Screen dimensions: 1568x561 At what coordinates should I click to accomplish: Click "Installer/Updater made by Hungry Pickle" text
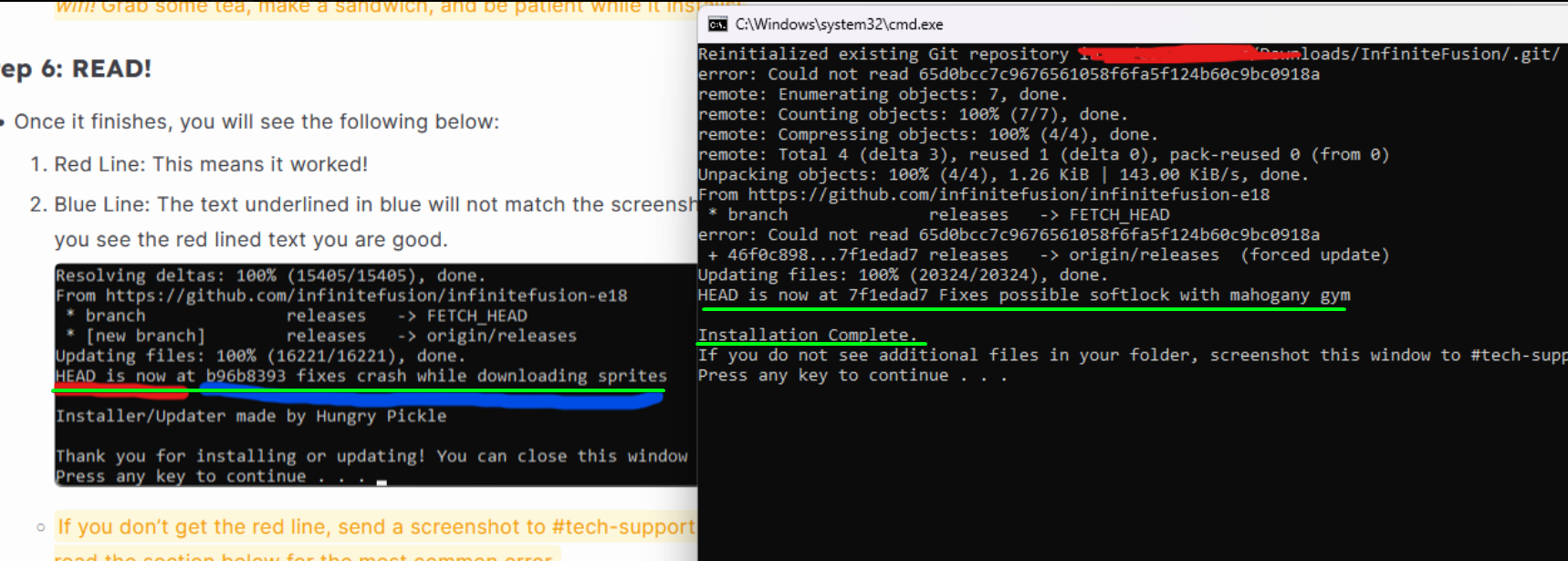[251, 416]
